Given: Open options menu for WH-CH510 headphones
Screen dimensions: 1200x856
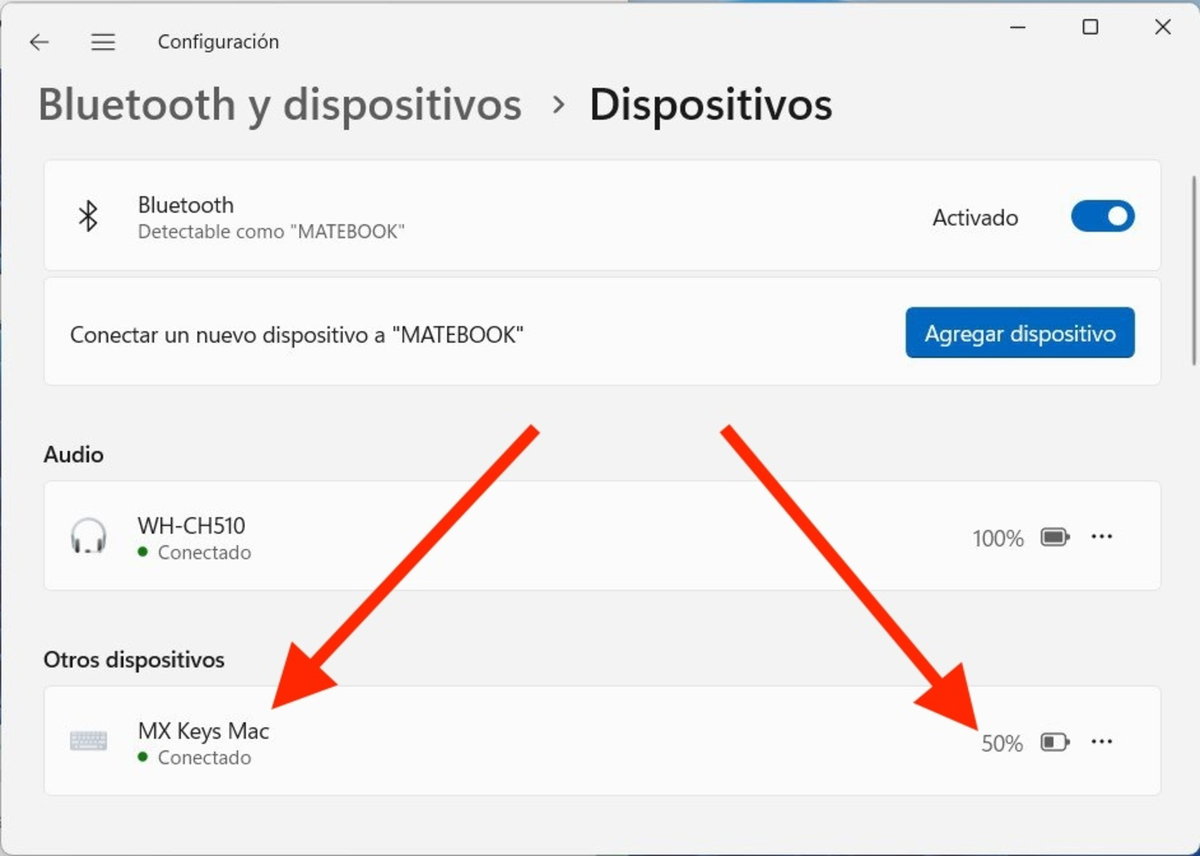Looking at the screenshot, I should 1102,537.
